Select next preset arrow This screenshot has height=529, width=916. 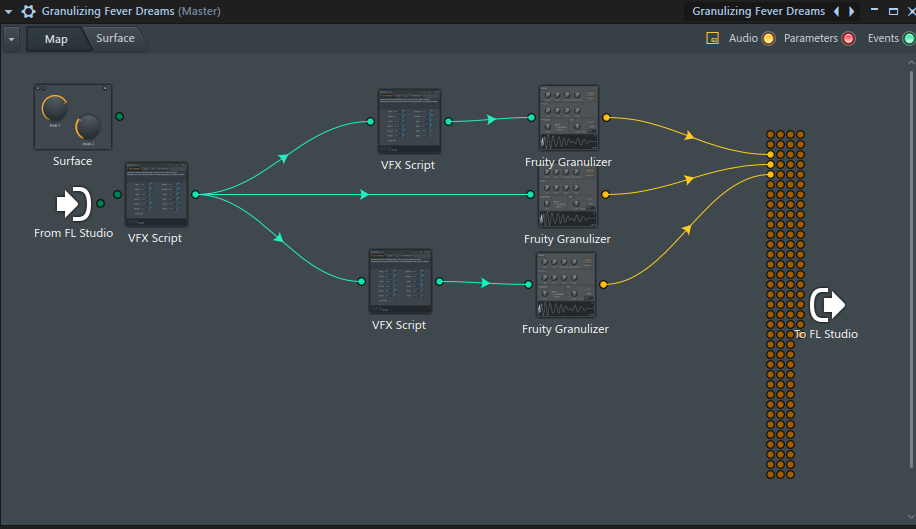pos(852,11)
